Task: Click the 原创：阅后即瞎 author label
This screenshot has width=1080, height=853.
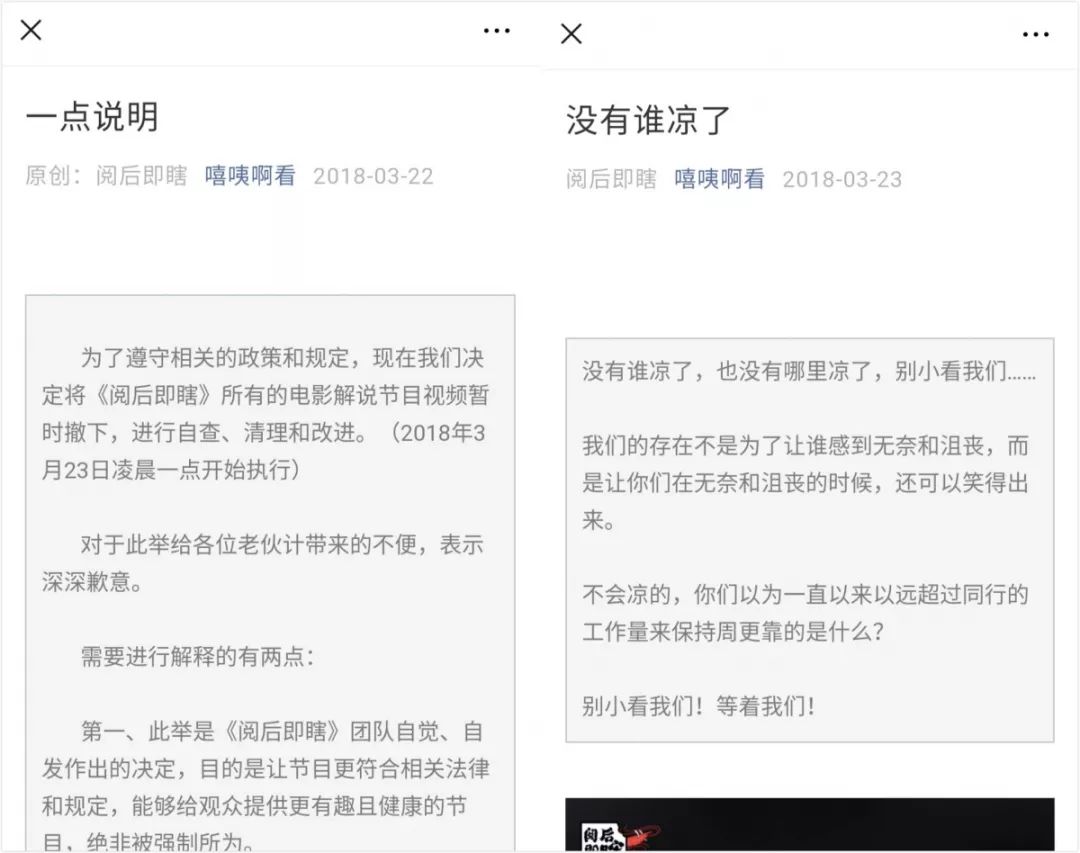Action: pyautogui.click(x=106, y=176)
